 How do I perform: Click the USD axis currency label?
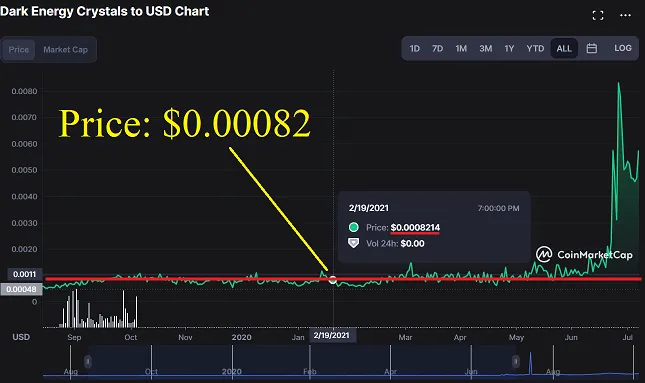click(x=21, y=337)
